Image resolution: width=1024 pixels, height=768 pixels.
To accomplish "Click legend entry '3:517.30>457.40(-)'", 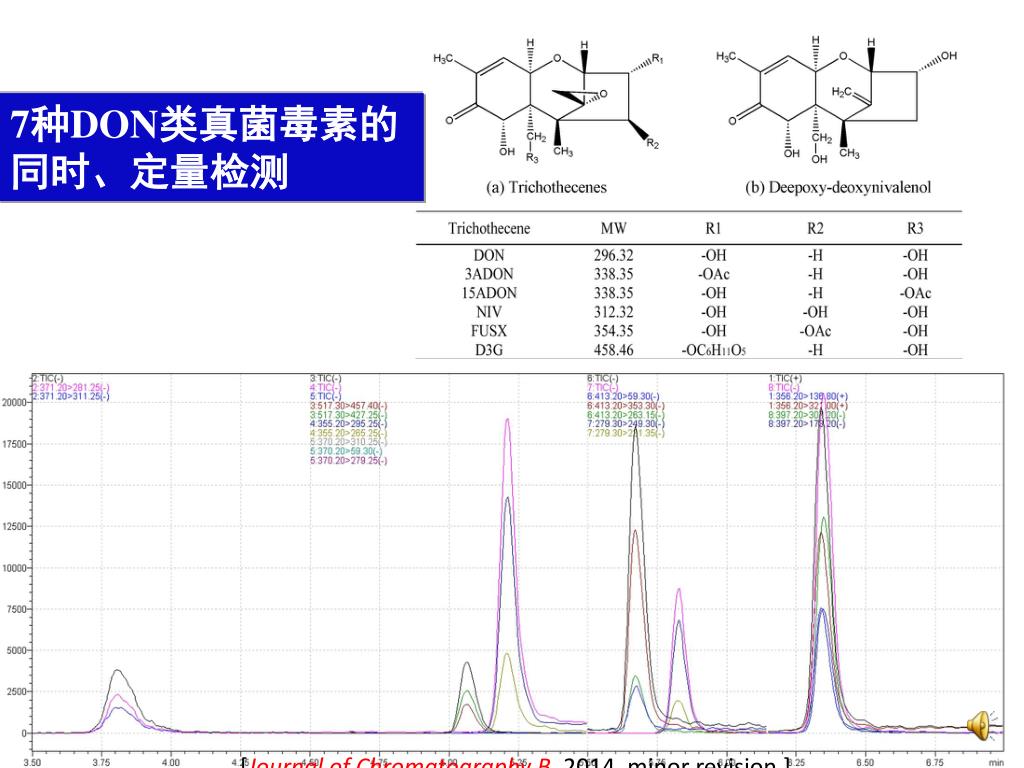I will [x=349, y=406].
